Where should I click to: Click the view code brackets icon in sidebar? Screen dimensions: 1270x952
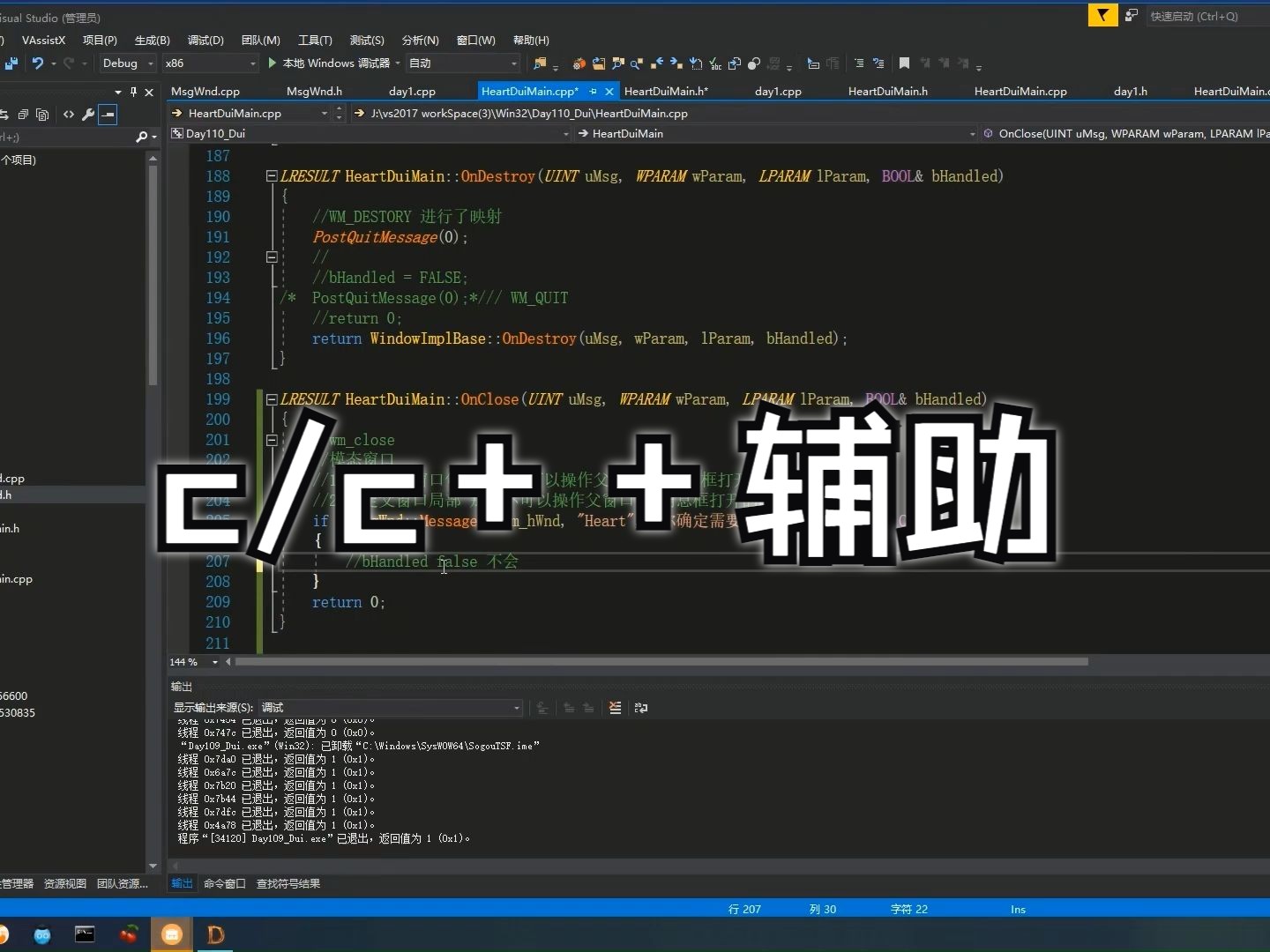click(69, 115)
